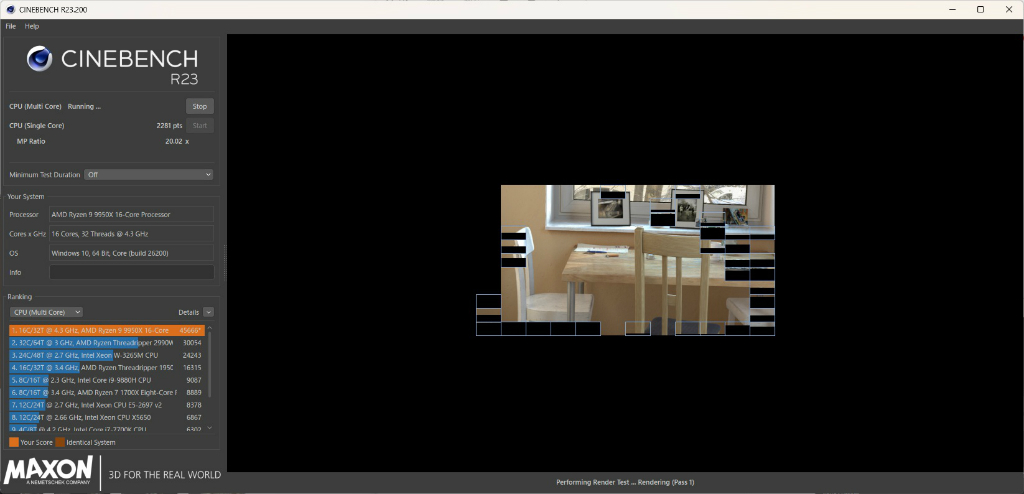Screen dimensions: 1024x494
Task: Click the 45666 multi core score
Action: (x=191, y=331)
